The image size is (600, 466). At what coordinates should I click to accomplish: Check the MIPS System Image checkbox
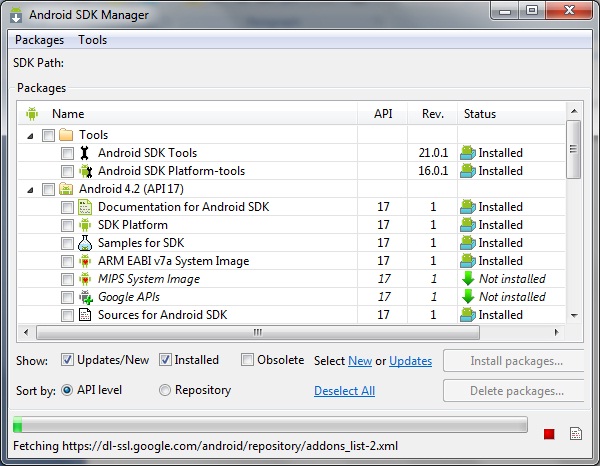point(67,279)
